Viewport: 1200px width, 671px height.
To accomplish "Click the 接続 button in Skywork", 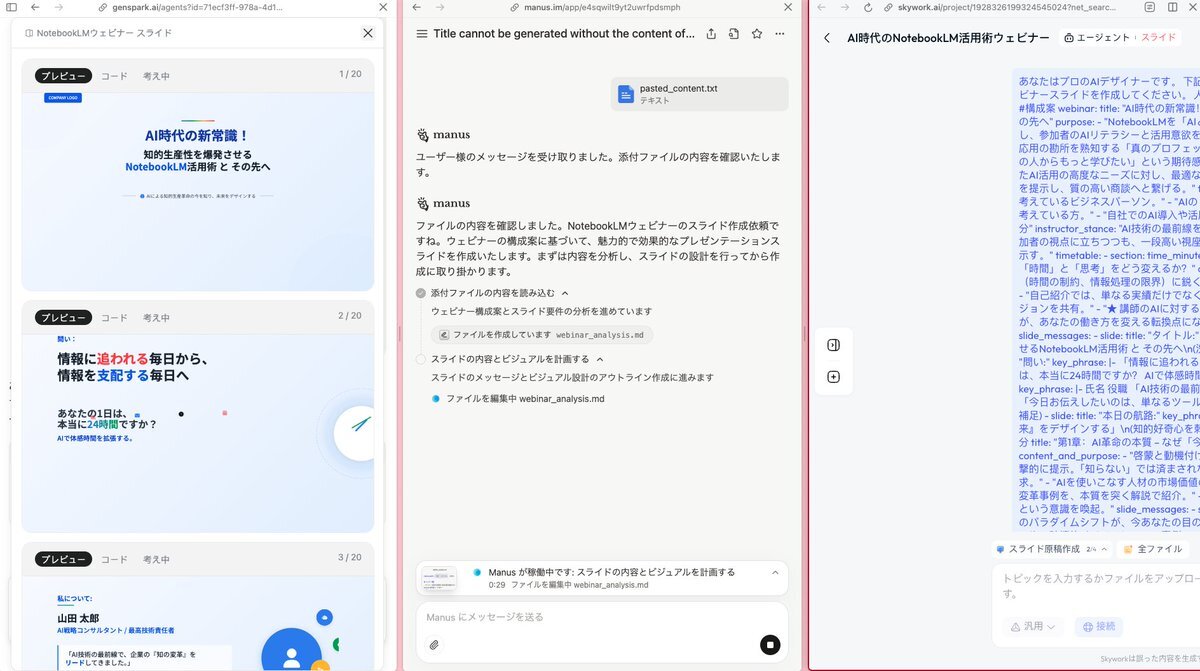I will 1099,626.
